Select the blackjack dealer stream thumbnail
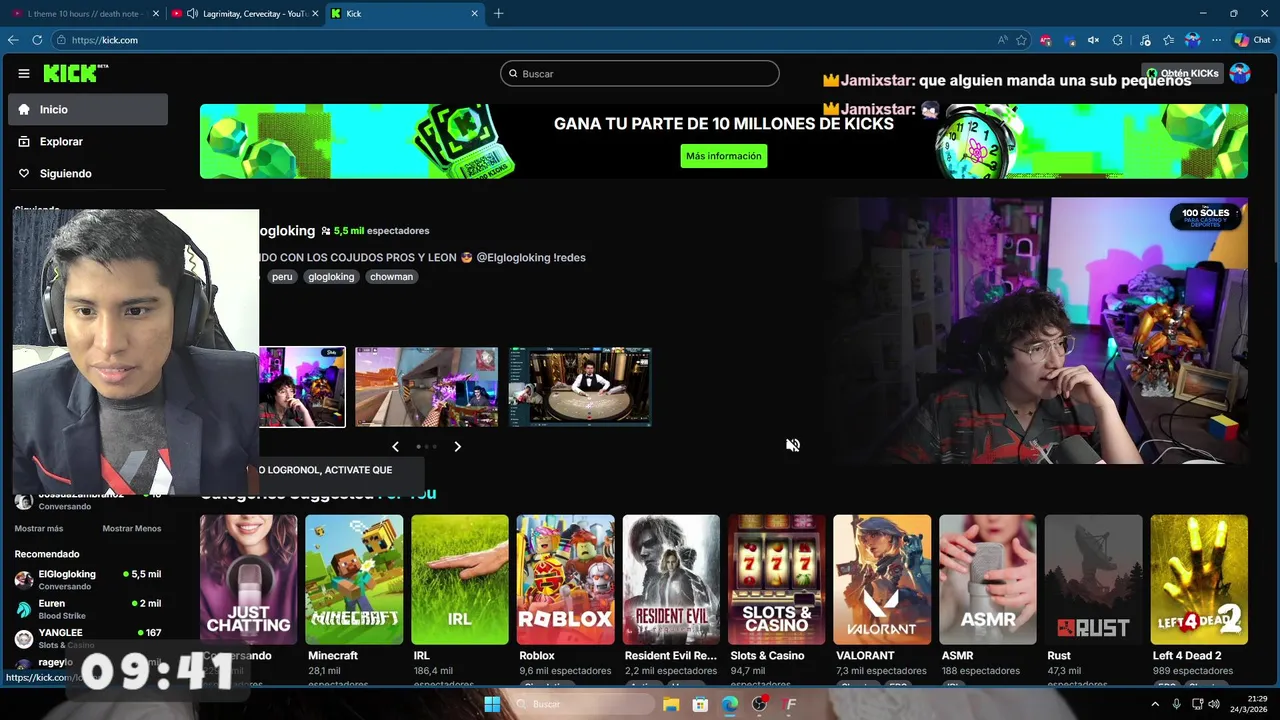The width and height of the screenshot is (1280, 720). (580, 387)
